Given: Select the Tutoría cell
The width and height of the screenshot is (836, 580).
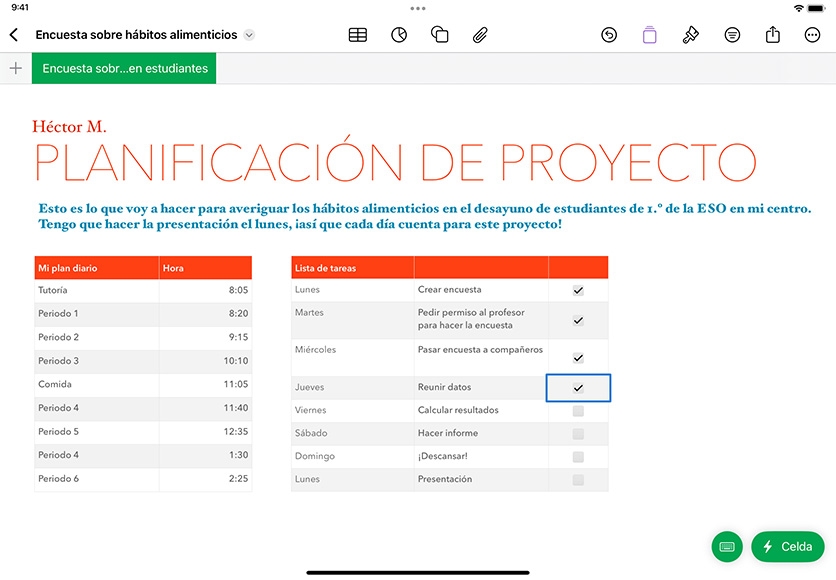Looking at the screenshot, I should point(97,291).
